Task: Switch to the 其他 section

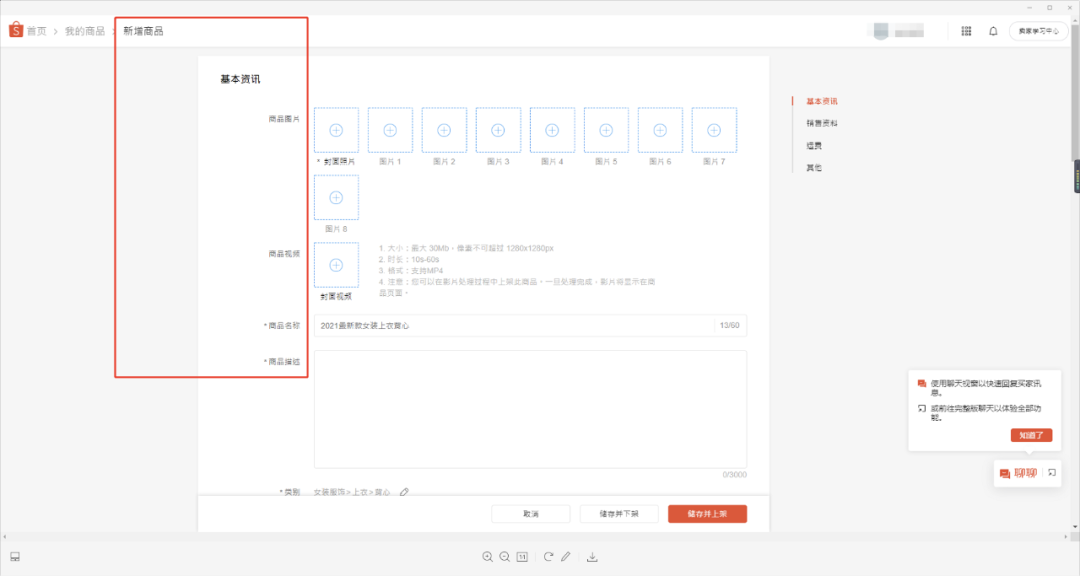Action: pyautogui.click(x=810, y=167)
